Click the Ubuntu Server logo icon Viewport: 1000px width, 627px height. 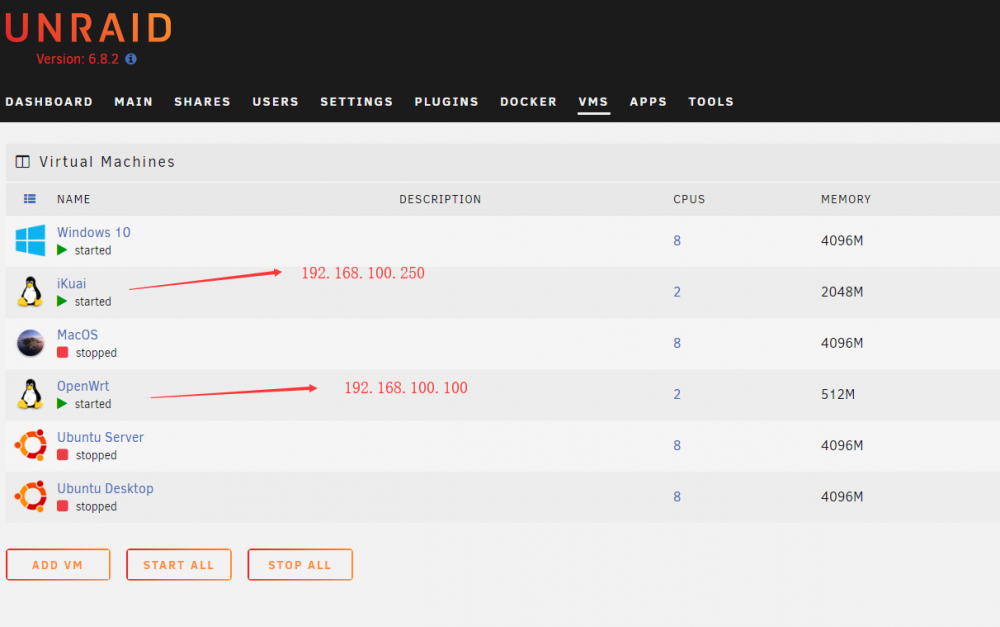click(x=31, y=445)
